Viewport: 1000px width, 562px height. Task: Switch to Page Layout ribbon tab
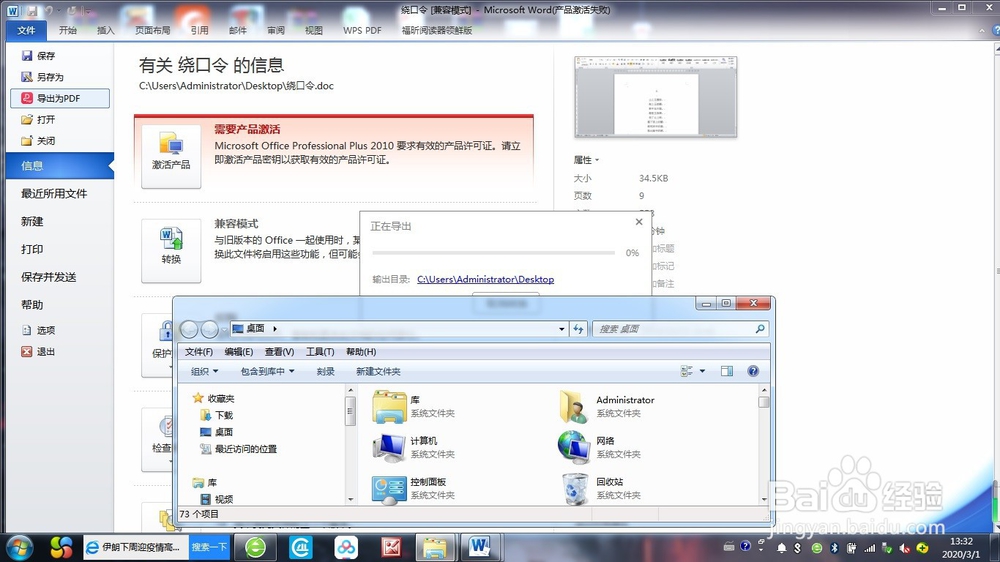[153, 30]
